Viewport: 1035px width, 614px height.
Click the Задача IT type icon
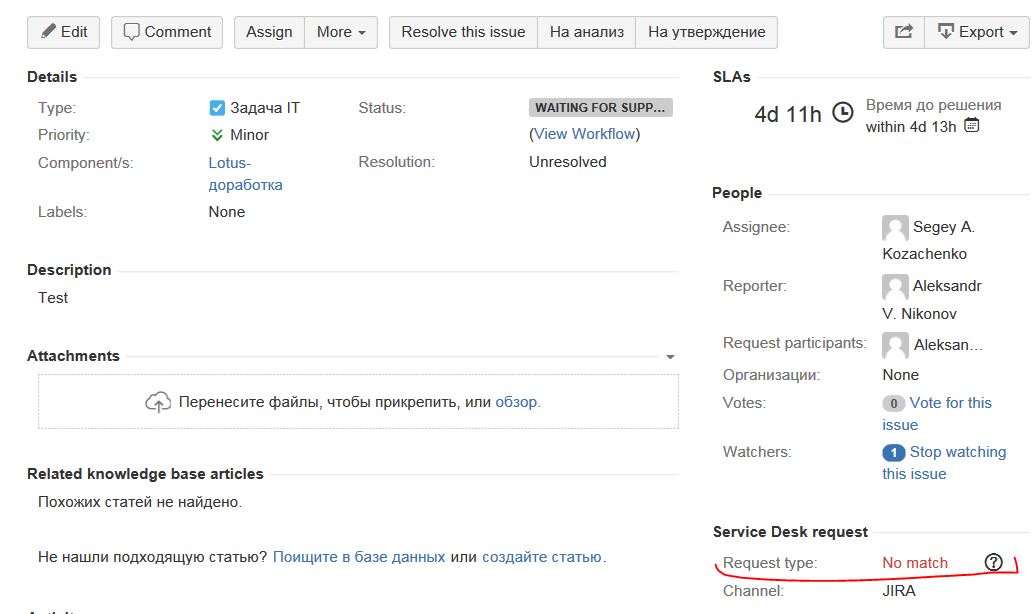tap(217, 108)
